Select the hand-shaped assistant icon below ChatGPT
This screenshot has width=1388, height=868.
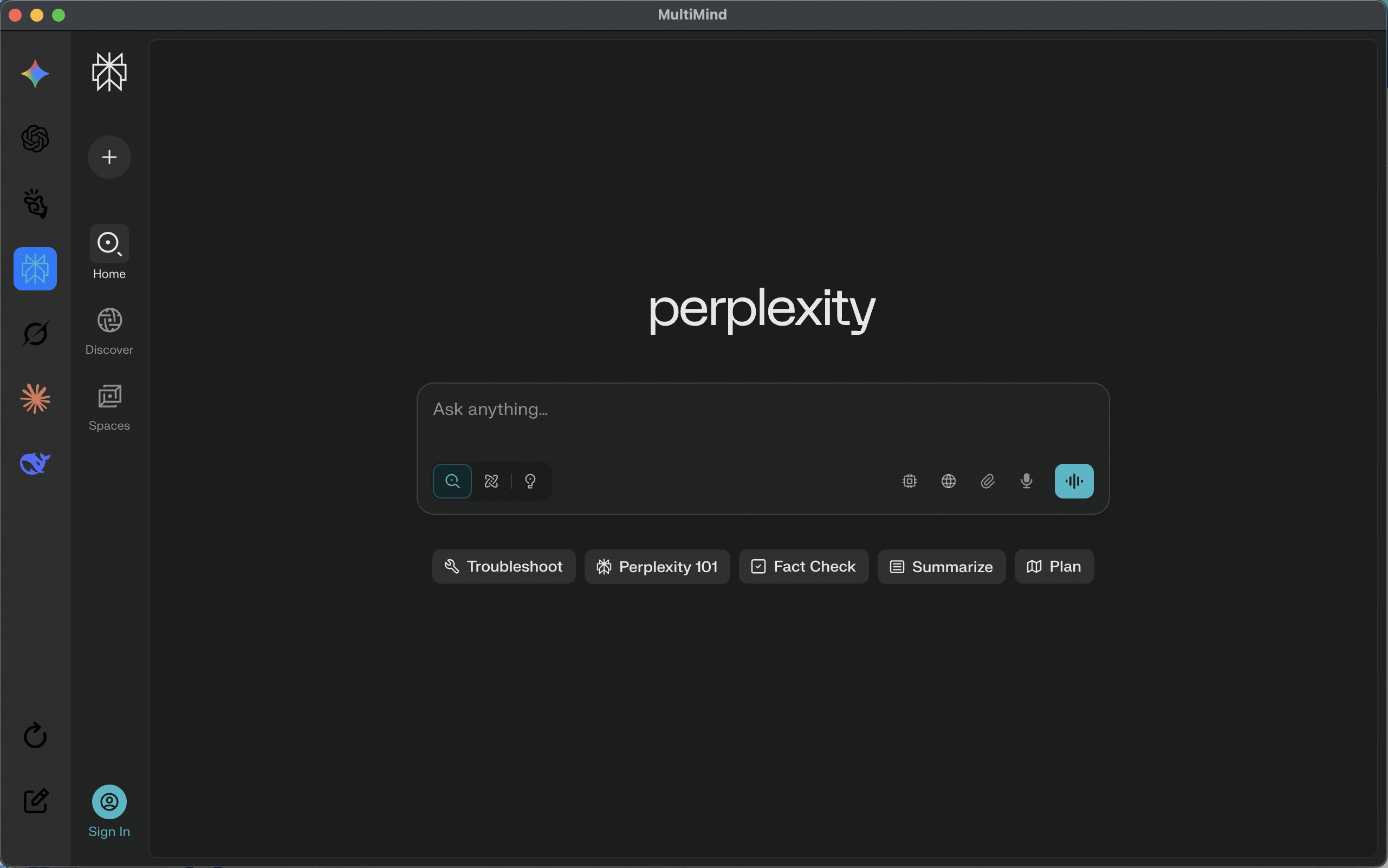(35, 204)
